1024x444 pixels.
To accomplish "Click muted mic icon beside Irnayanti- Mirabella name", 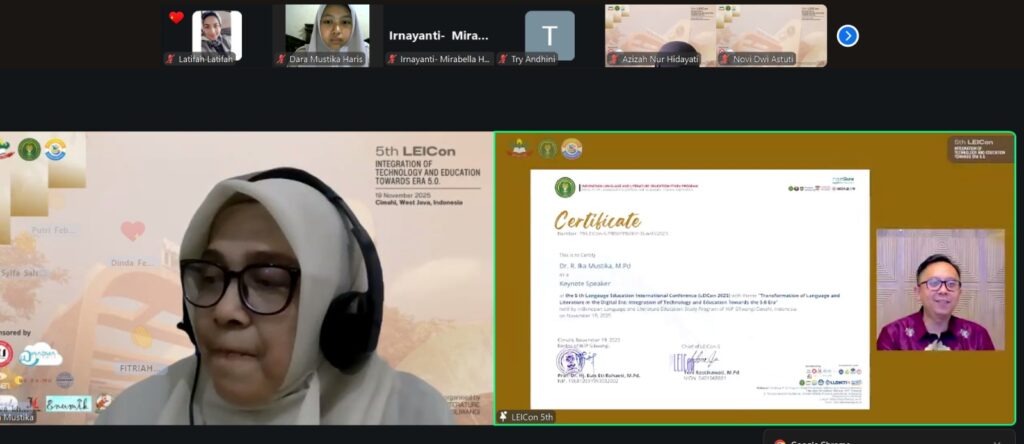I will click(392, 59).
